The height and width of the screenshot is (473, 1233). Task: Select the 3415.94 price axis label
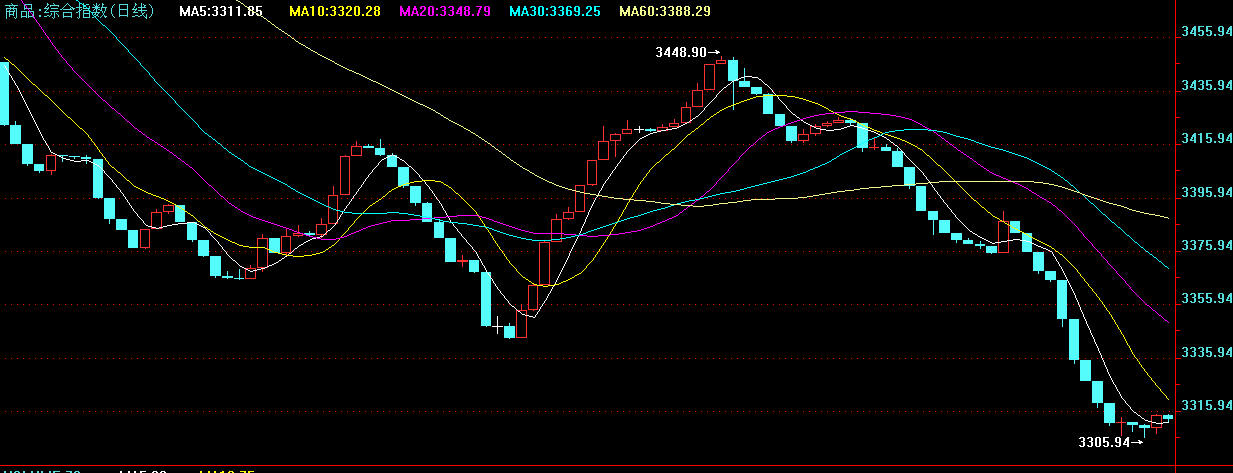[x=1206, y=138]
